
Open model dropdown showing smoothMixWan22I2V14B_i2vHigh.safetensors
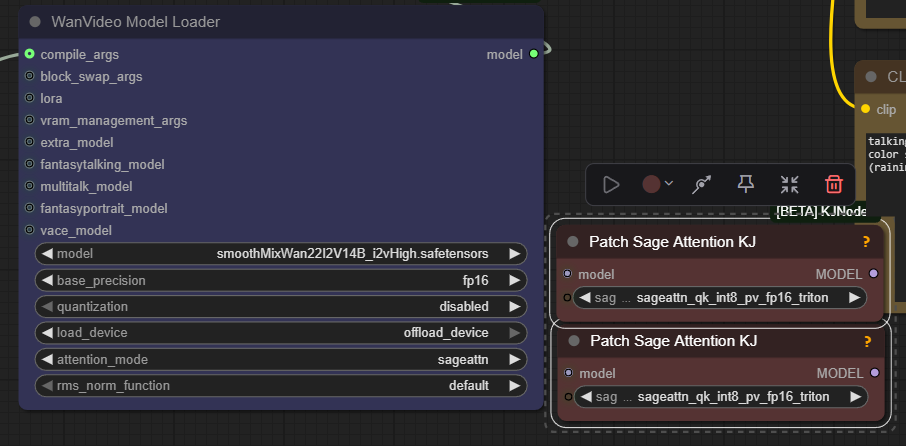281,254
